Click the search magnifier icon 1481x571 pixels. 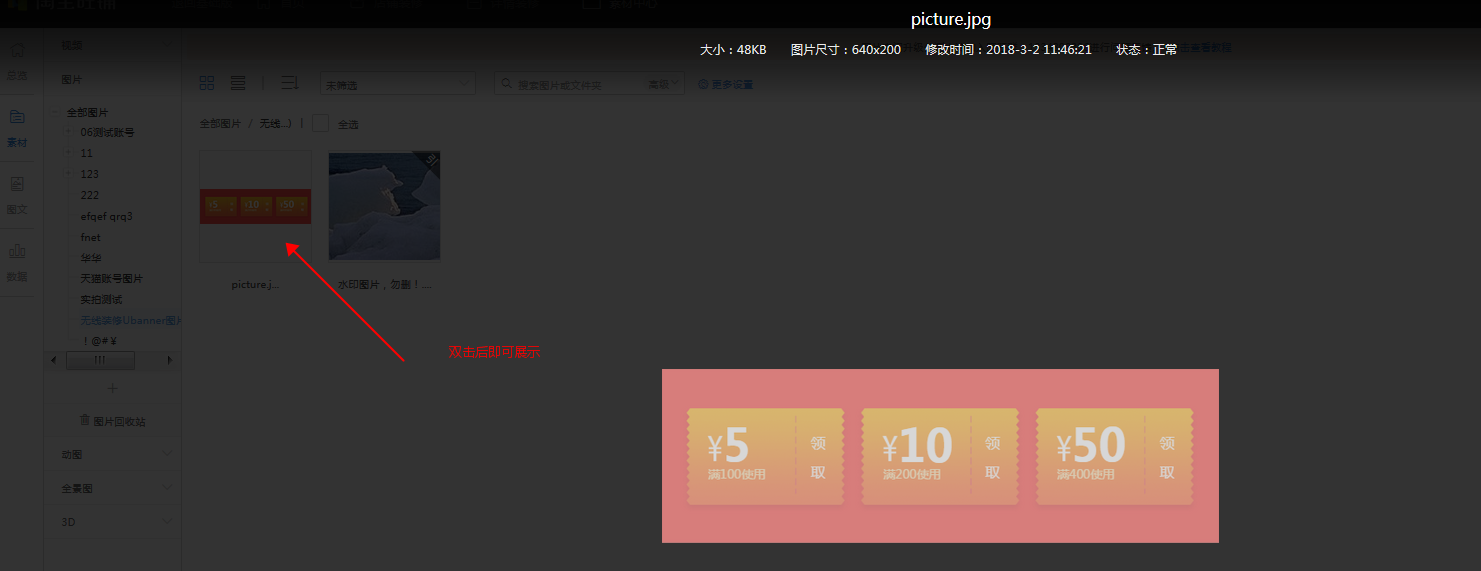coord(508,85)
